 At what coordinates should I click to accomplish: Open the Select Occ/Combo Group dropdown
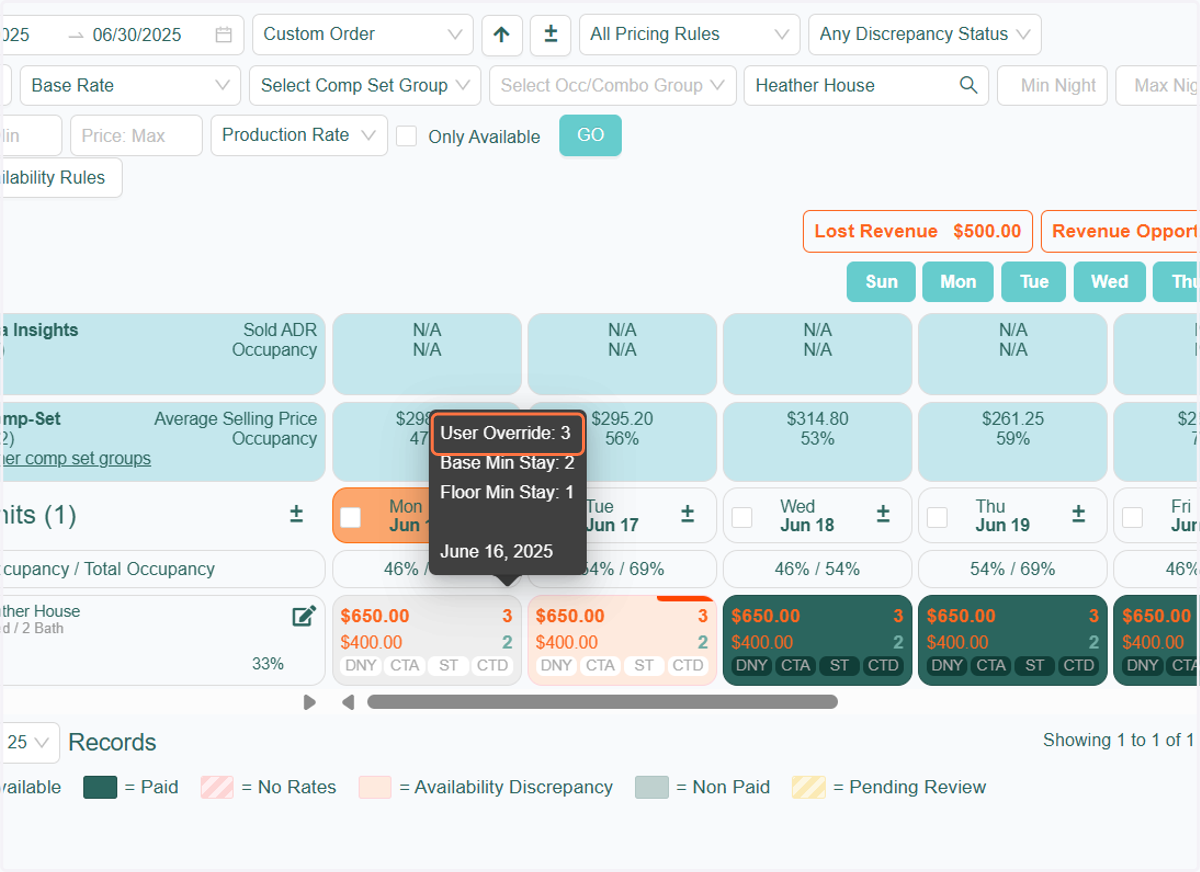(x=613, y=85)
